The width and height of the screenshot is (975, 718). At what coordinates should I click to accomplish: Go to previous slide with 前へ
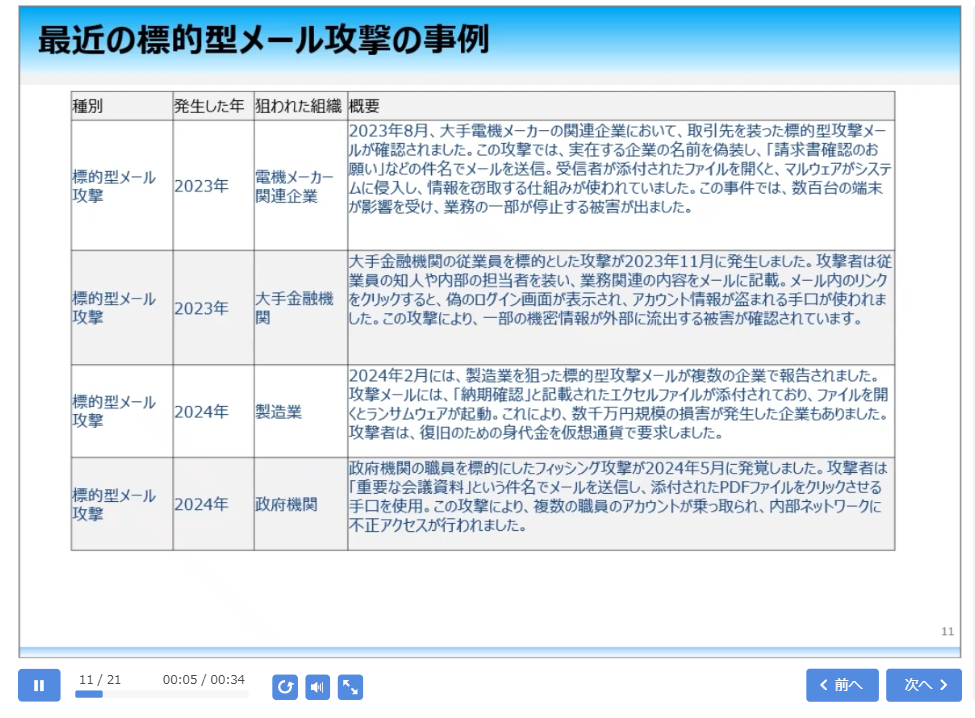[841, 685]
